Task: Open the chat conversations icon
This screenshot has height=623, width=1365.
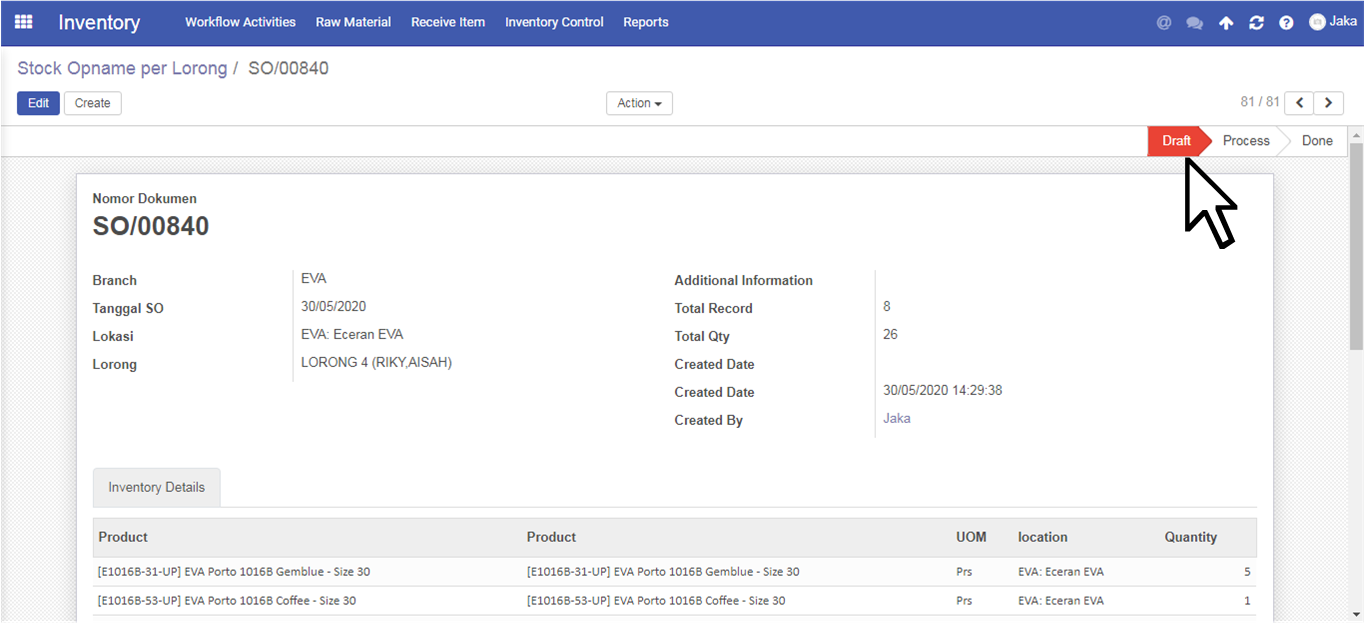Action: (x=1194, y=23)
